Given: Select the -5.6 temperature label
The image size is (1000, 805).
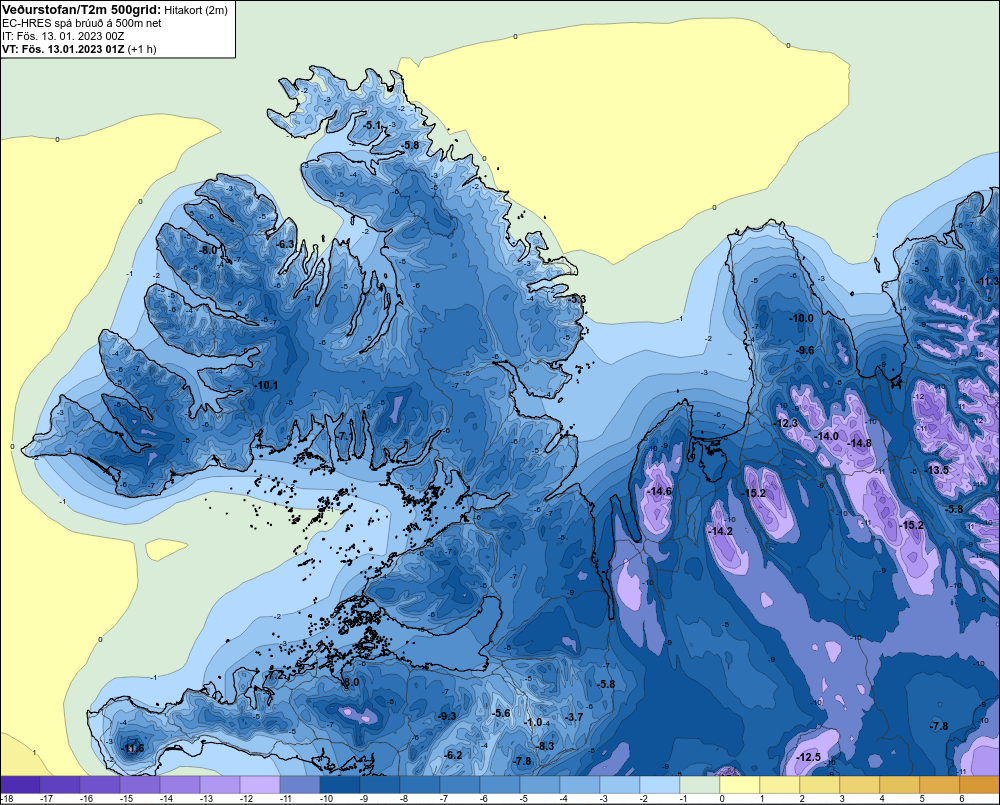Looking at the screenshot, I should 501,713.
